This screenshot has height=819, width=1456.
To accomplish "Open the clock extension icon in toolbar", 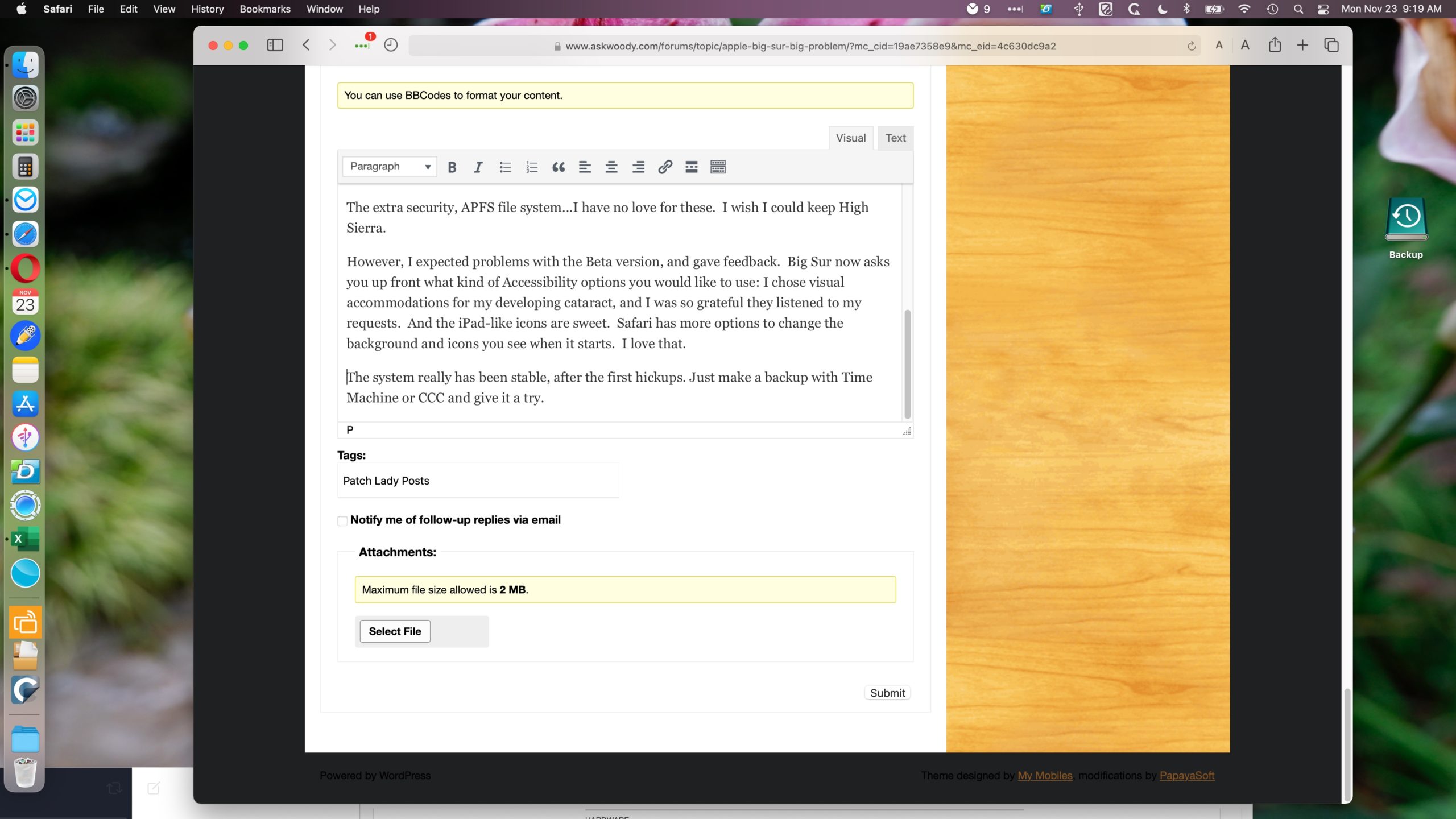I will point(391,45).
